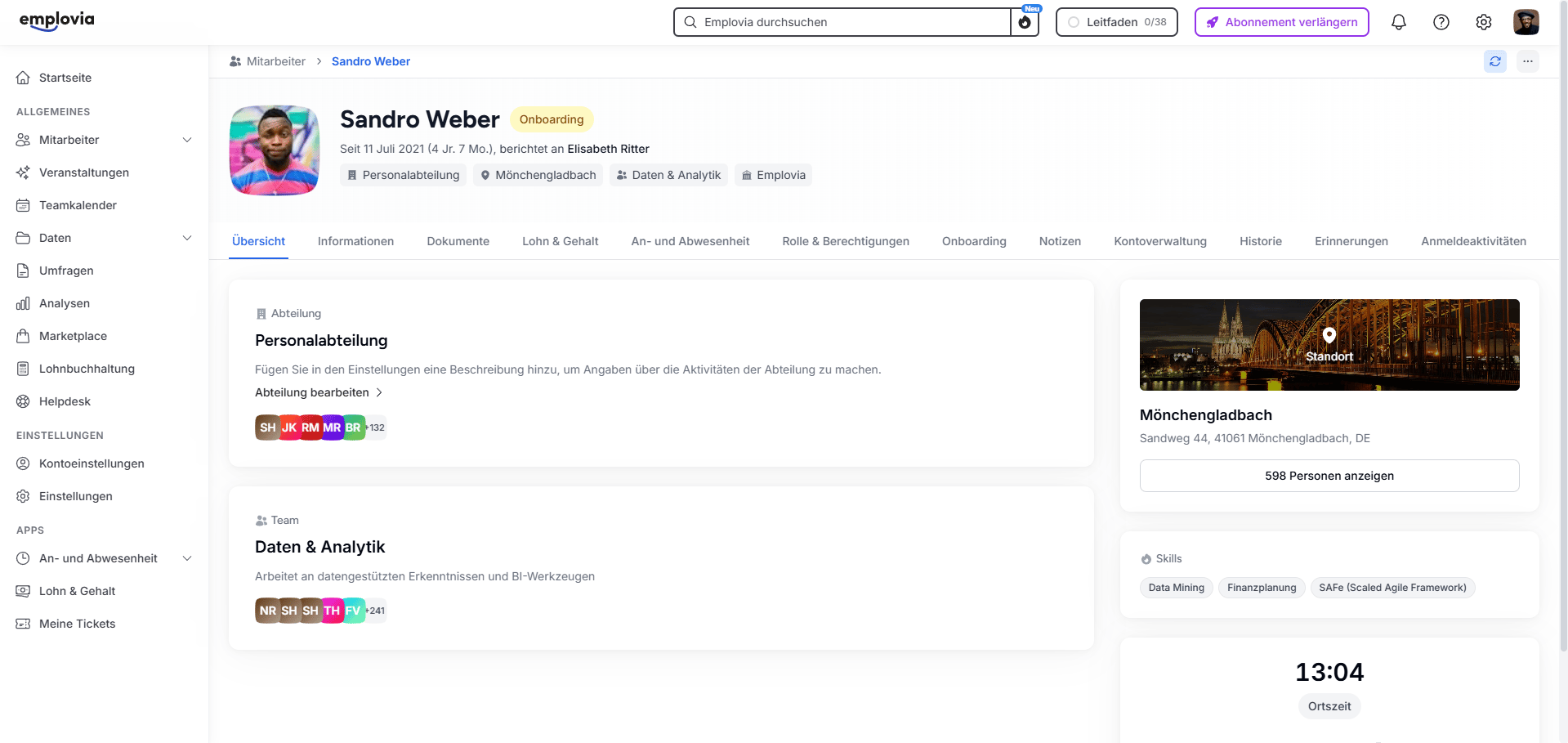This screenshot has width=1568, height=743.
Task: Click the RM member avatar
Action: tap(310, 427)
